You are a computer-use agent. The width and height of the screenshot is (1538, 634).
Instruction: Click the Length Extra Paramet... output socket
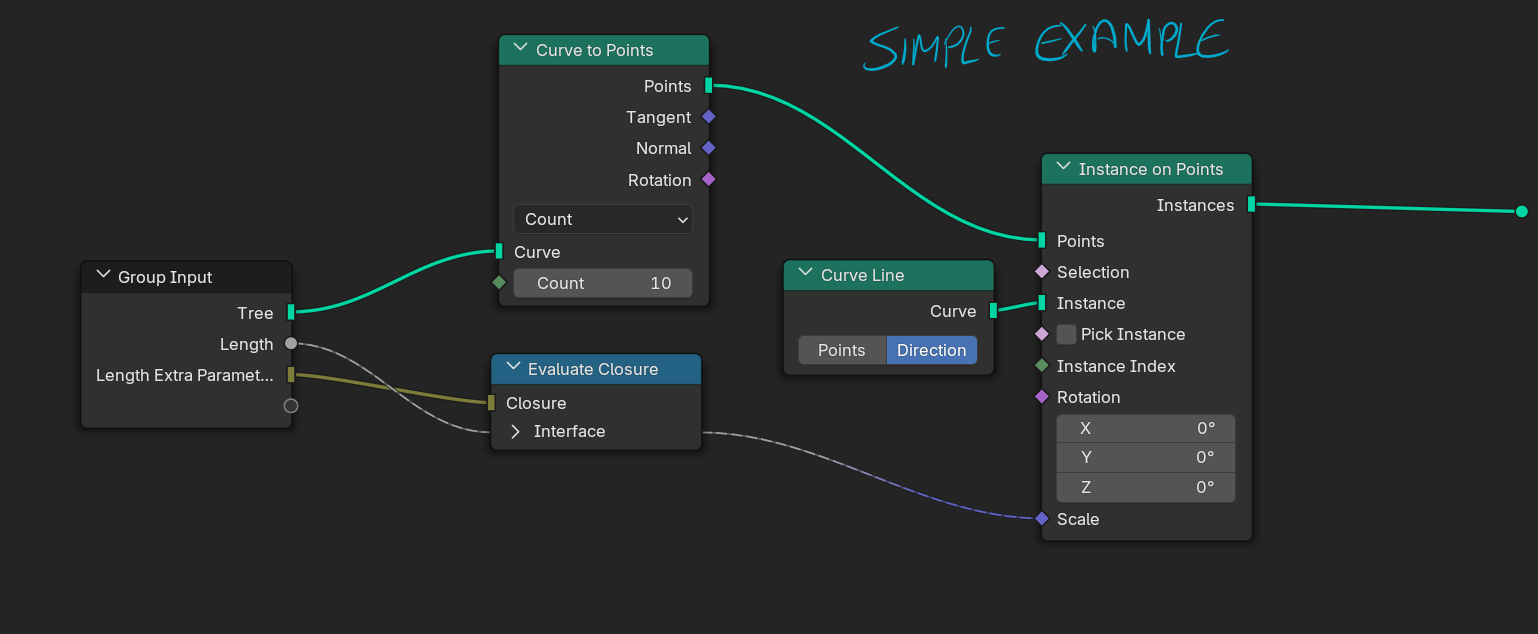[291, 375]
